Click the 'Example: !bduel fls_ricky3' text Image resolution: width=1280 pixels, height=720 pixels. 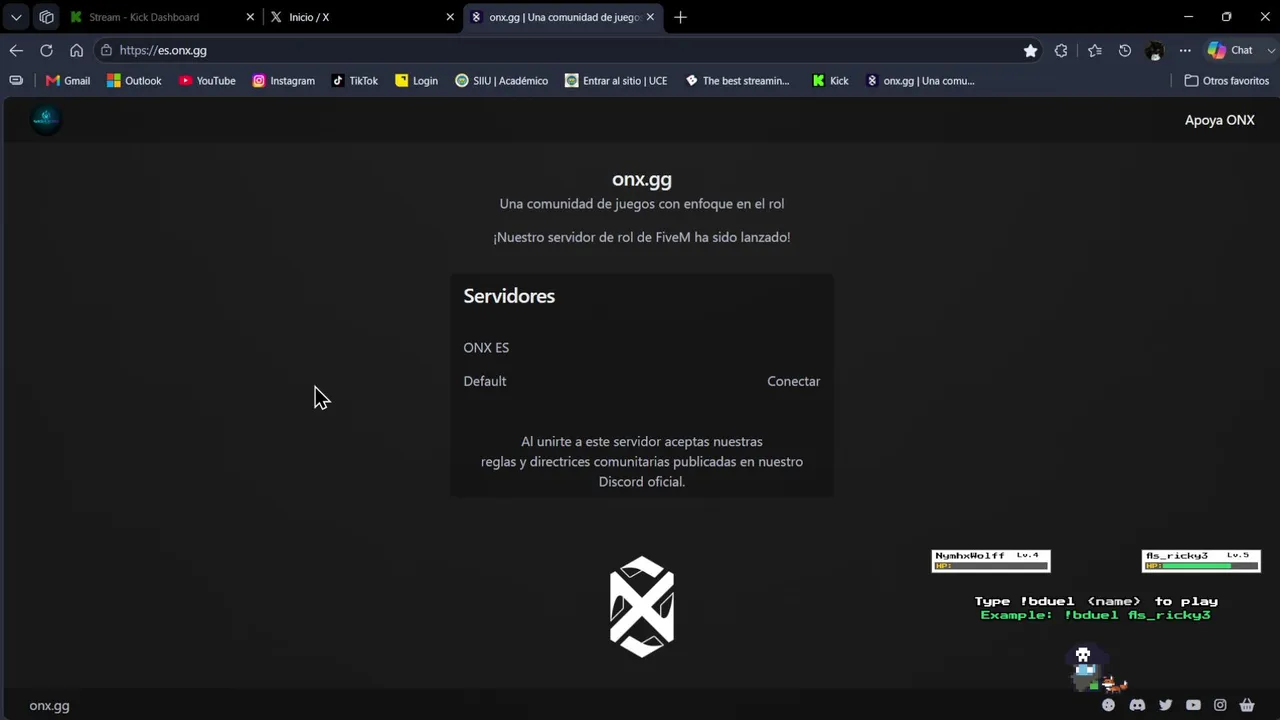coord(1096,615)
